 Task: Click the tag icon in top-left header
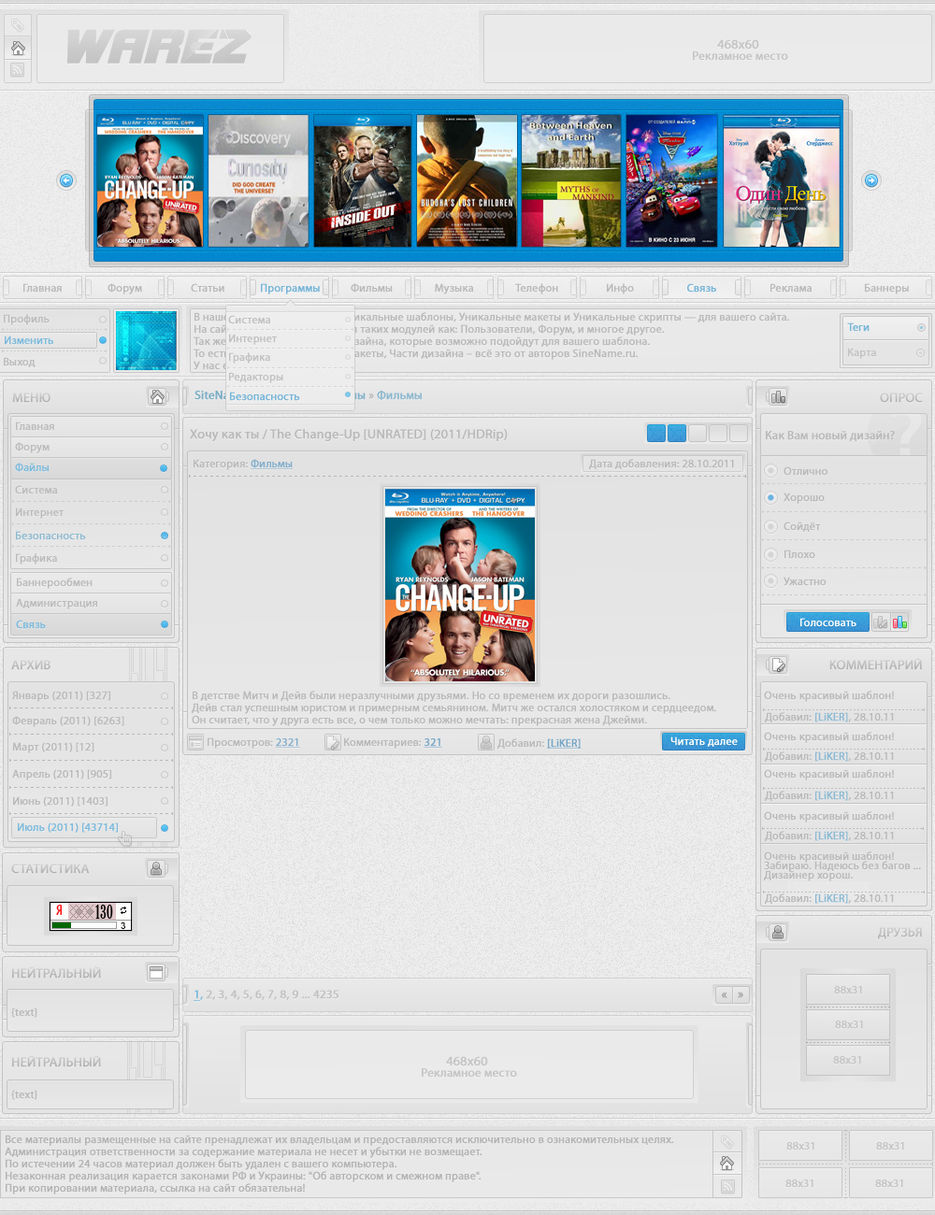(x=18, y=25)
